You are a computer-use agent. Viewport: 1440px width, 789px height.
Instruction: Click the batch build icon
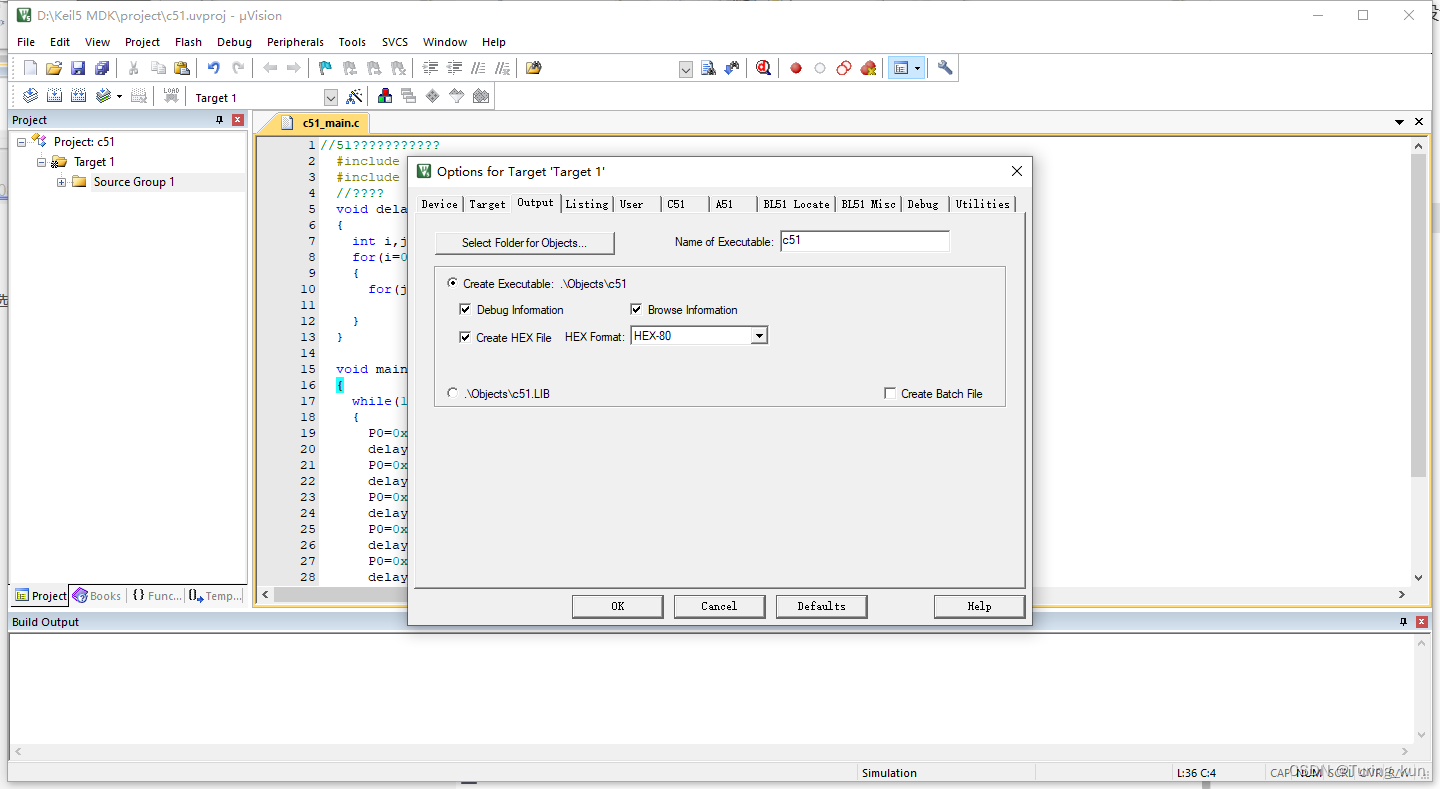(103, 96)
